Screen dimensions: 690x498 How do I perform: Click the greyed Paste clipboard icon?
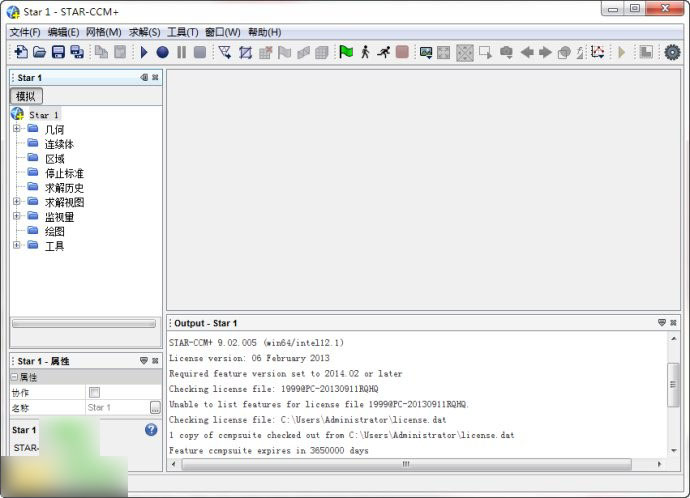tap(120, 52)
